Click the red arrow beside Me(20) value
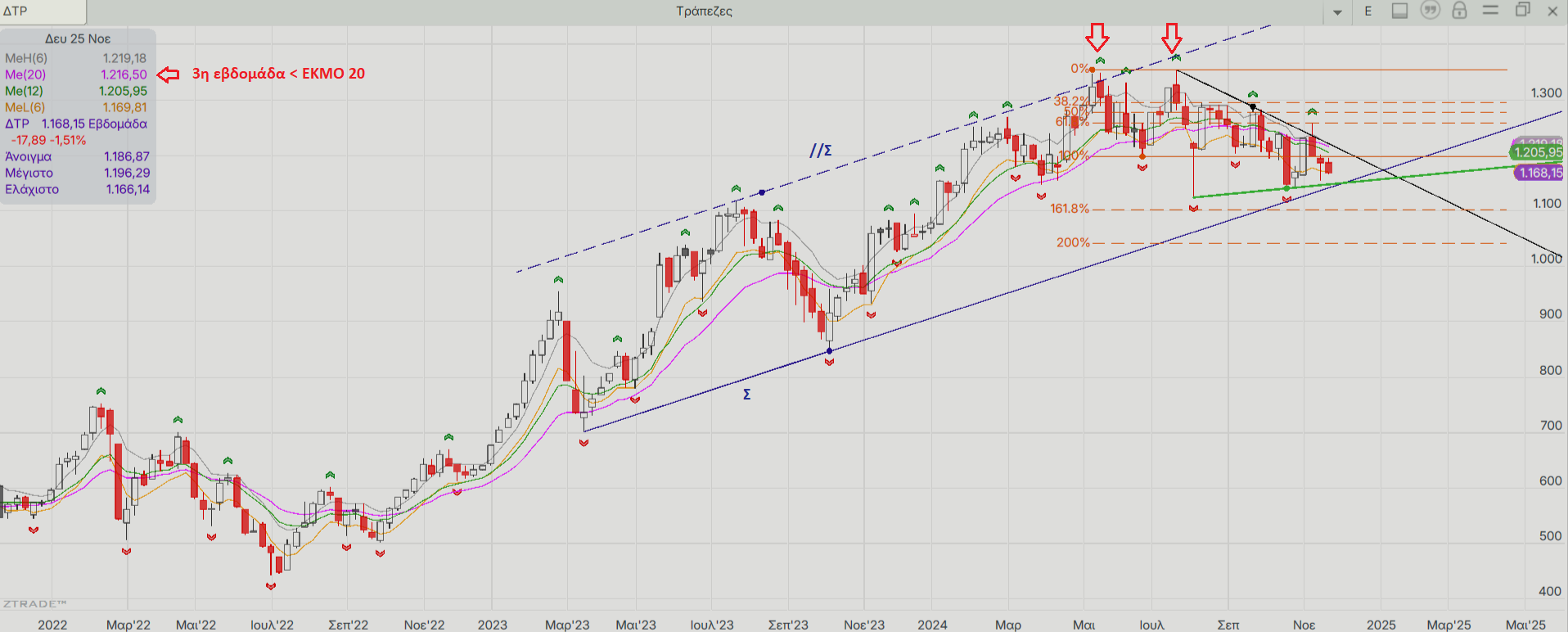The width and height of the screenshot is (1568, 632). click(168, 74)
